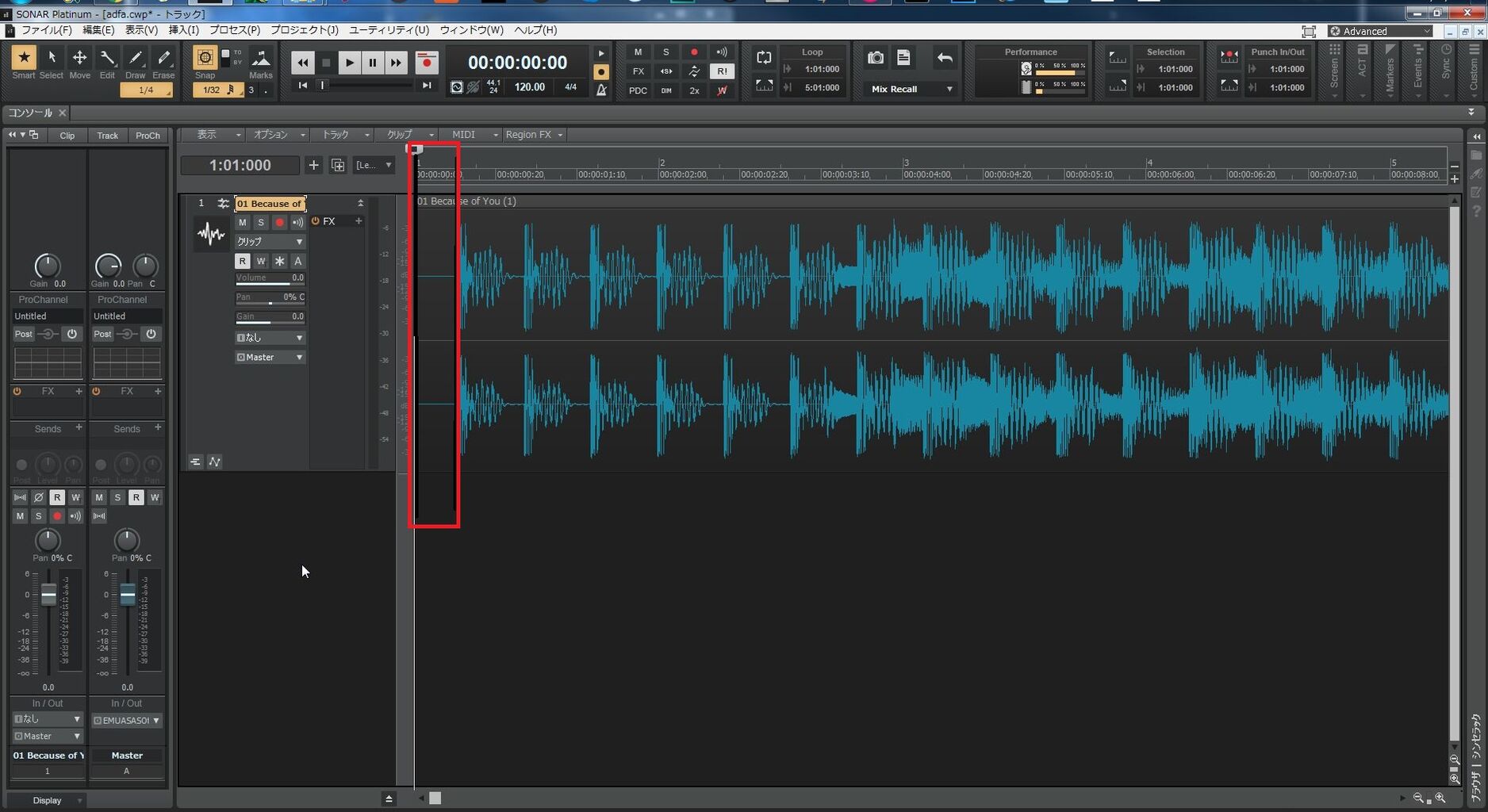Screen dimensions: 1488x812
Task: Click the Fast Forward button
Action: click(395, 63)
